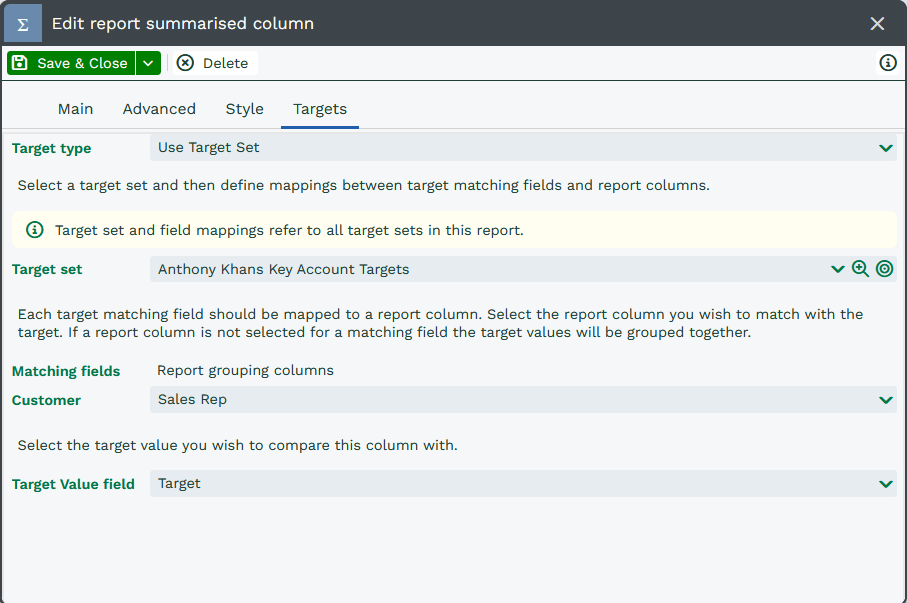Click the circled X delete icon
Viewport: 907px width, 603px height.
point(185,63)
